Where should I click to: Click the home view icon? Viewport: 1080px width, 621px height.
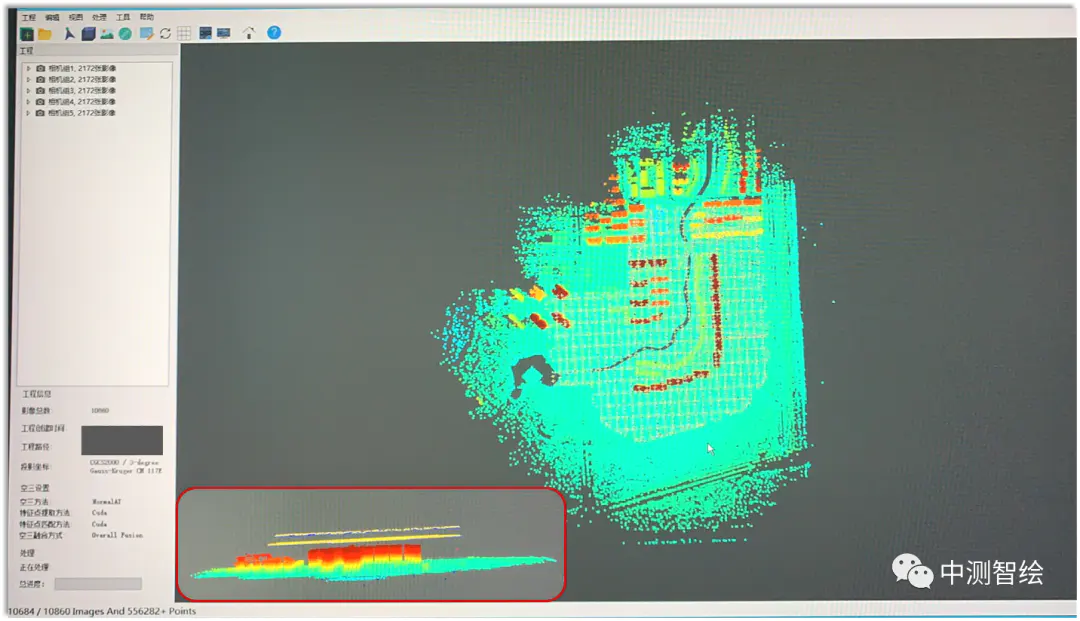click(x=249, y=33)
